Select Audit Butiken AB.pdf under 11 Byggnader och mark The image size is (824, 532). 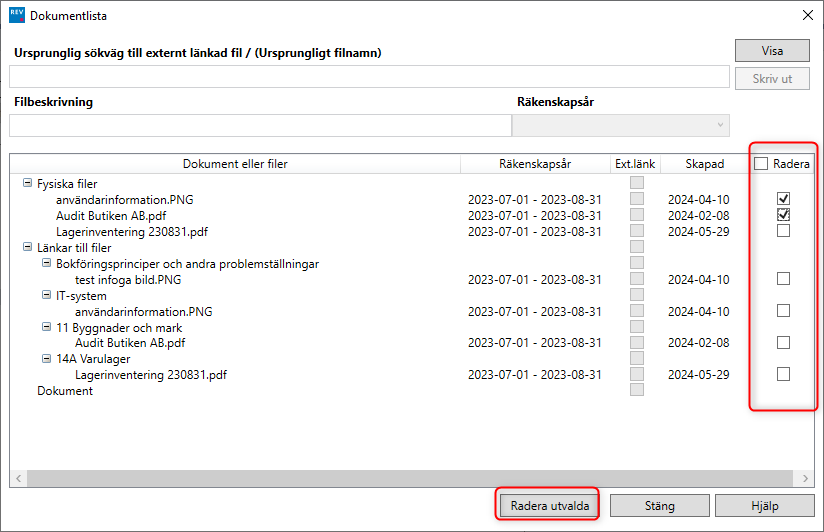(130, 343)
